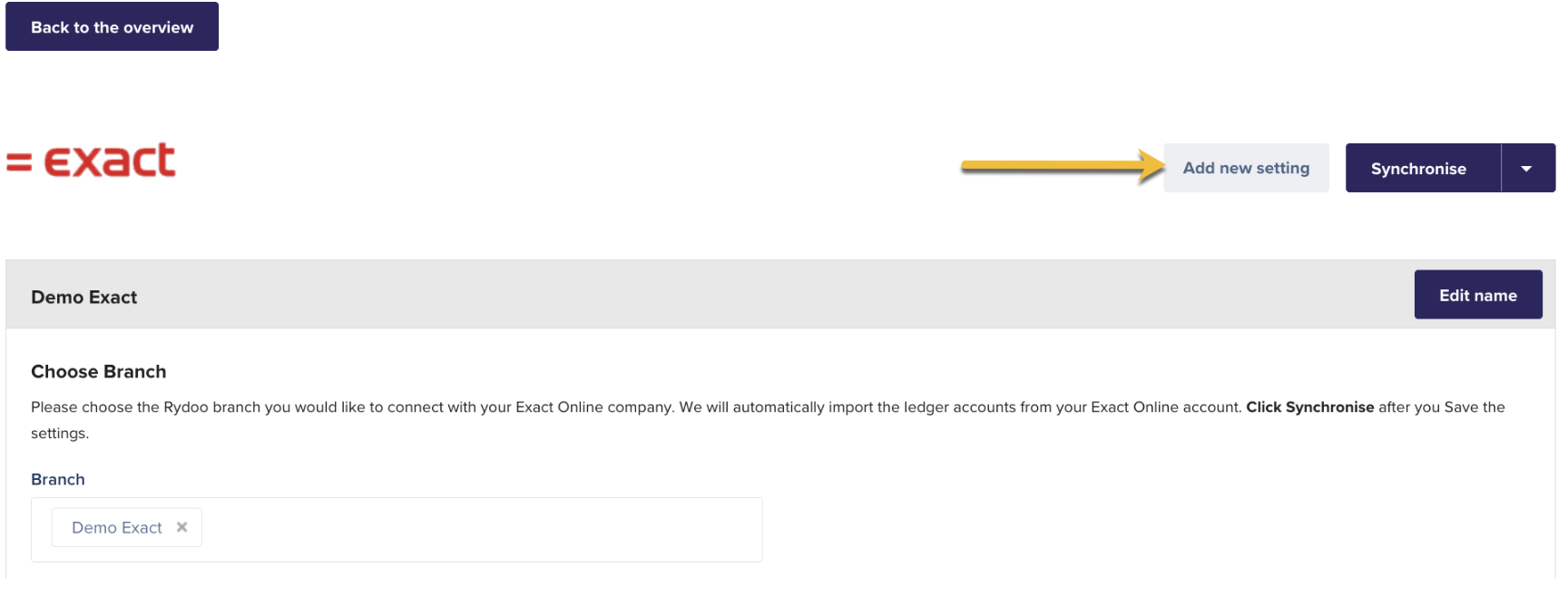
Task: Click the Demo Exact tag label in Branch field
Action: [116, 528]
